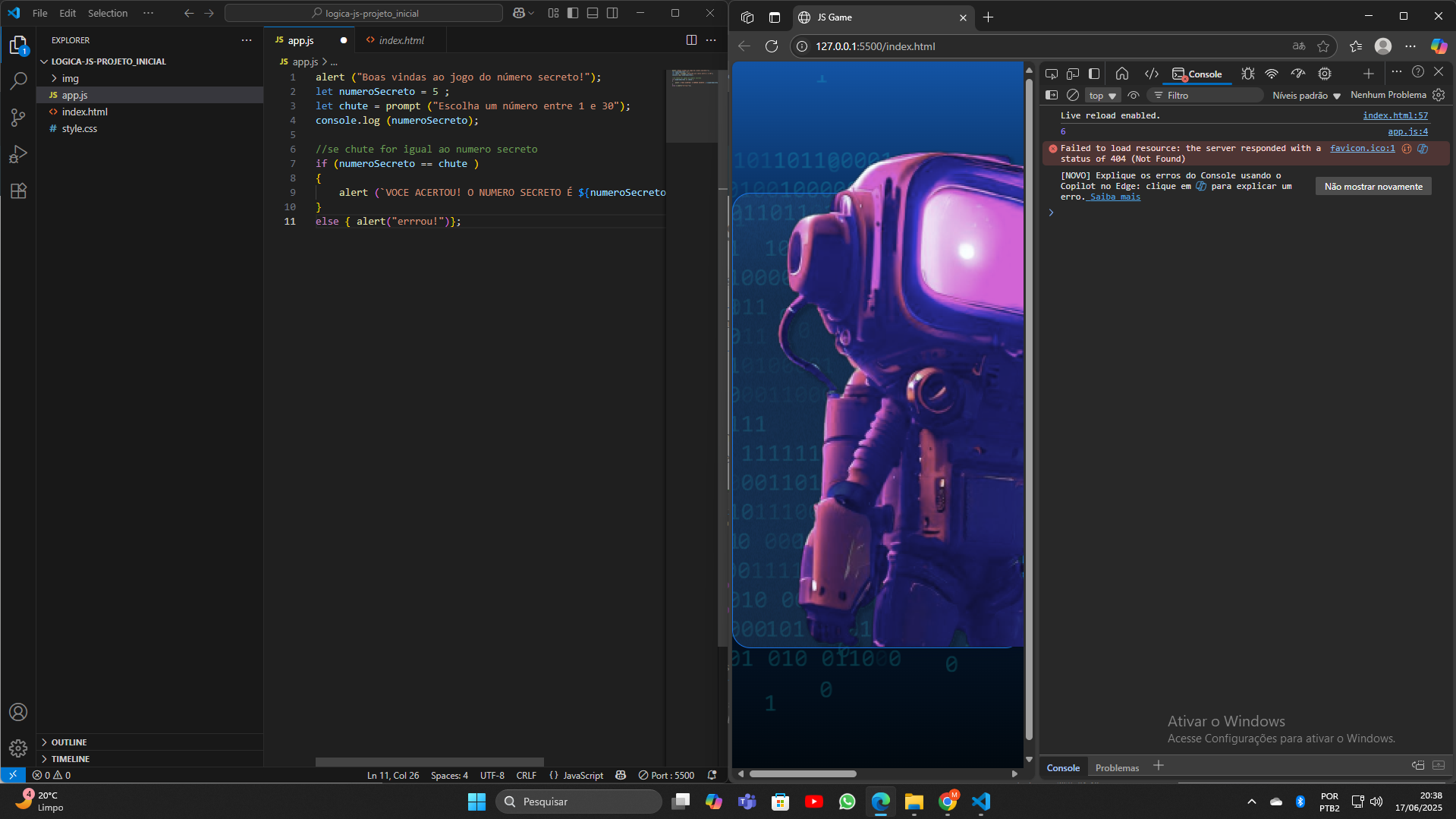Screen dimensions: 1456x819
Task: Switch to the Problemas tab in DevTools drawer
Action: [x=1117, y=767]
